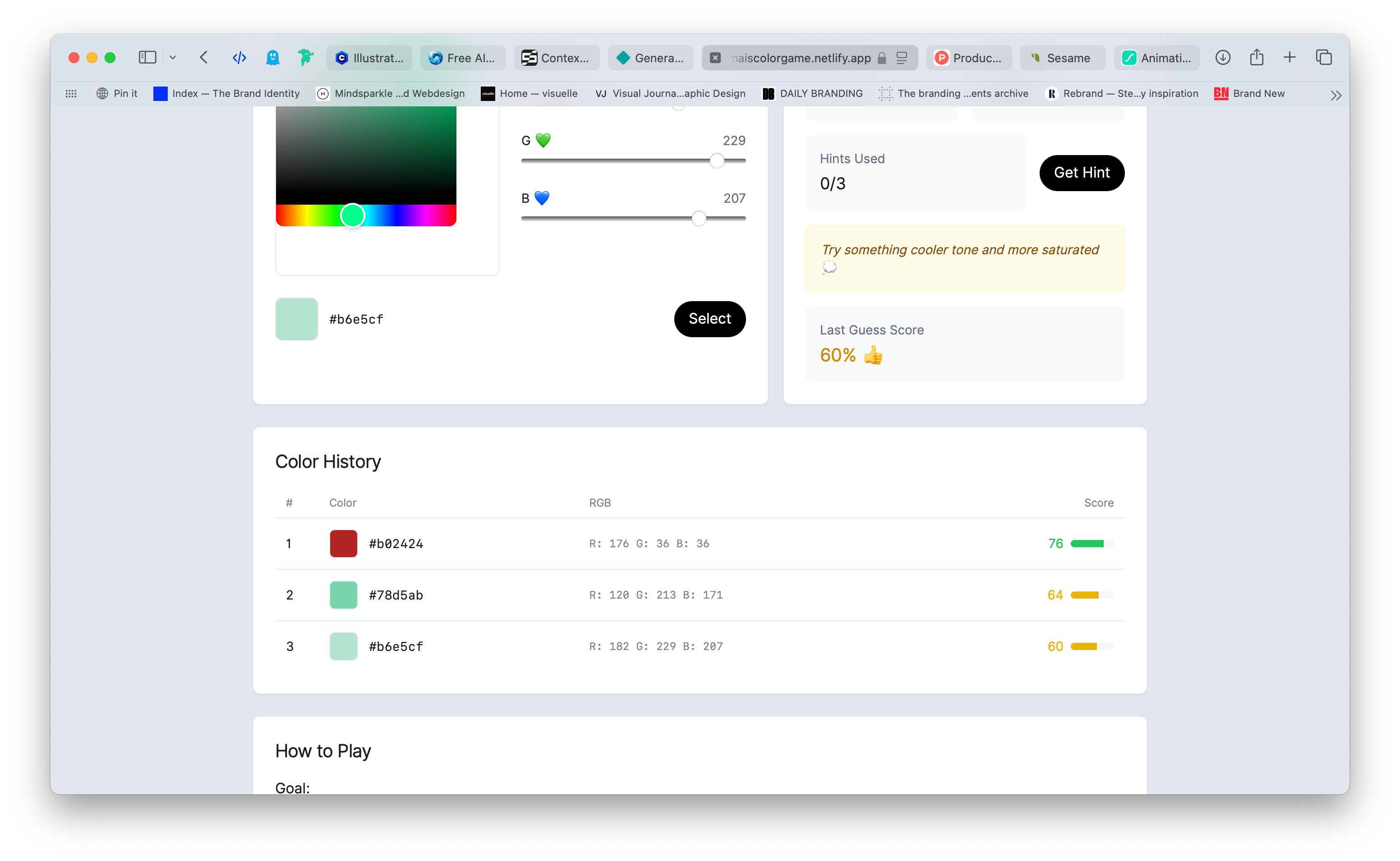Open the Rebrand — Ste...y inspiration bookmark

tap(1122, 93)
